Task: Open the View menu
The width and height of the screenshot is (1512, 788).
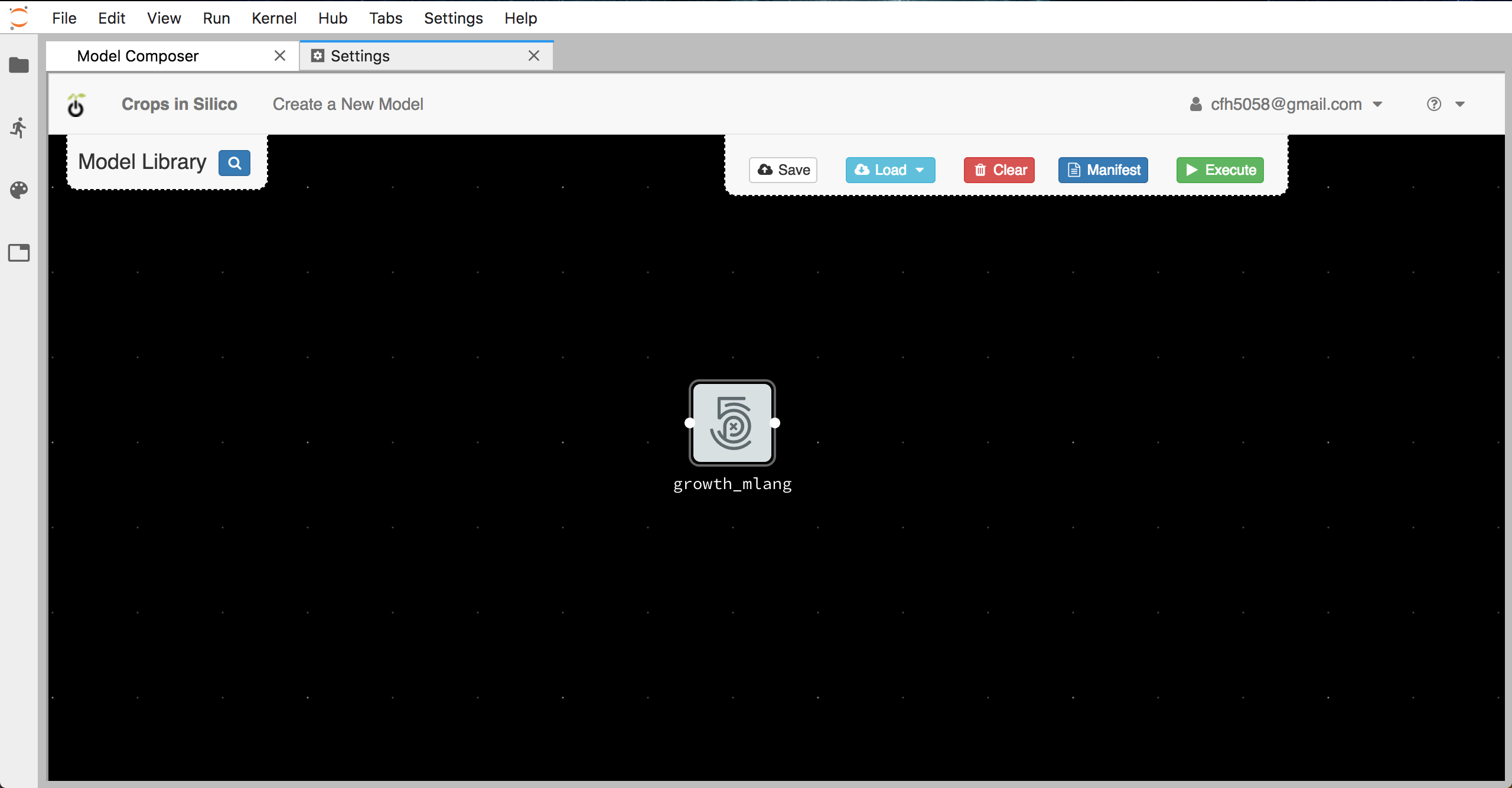Action: click(164, 18)
